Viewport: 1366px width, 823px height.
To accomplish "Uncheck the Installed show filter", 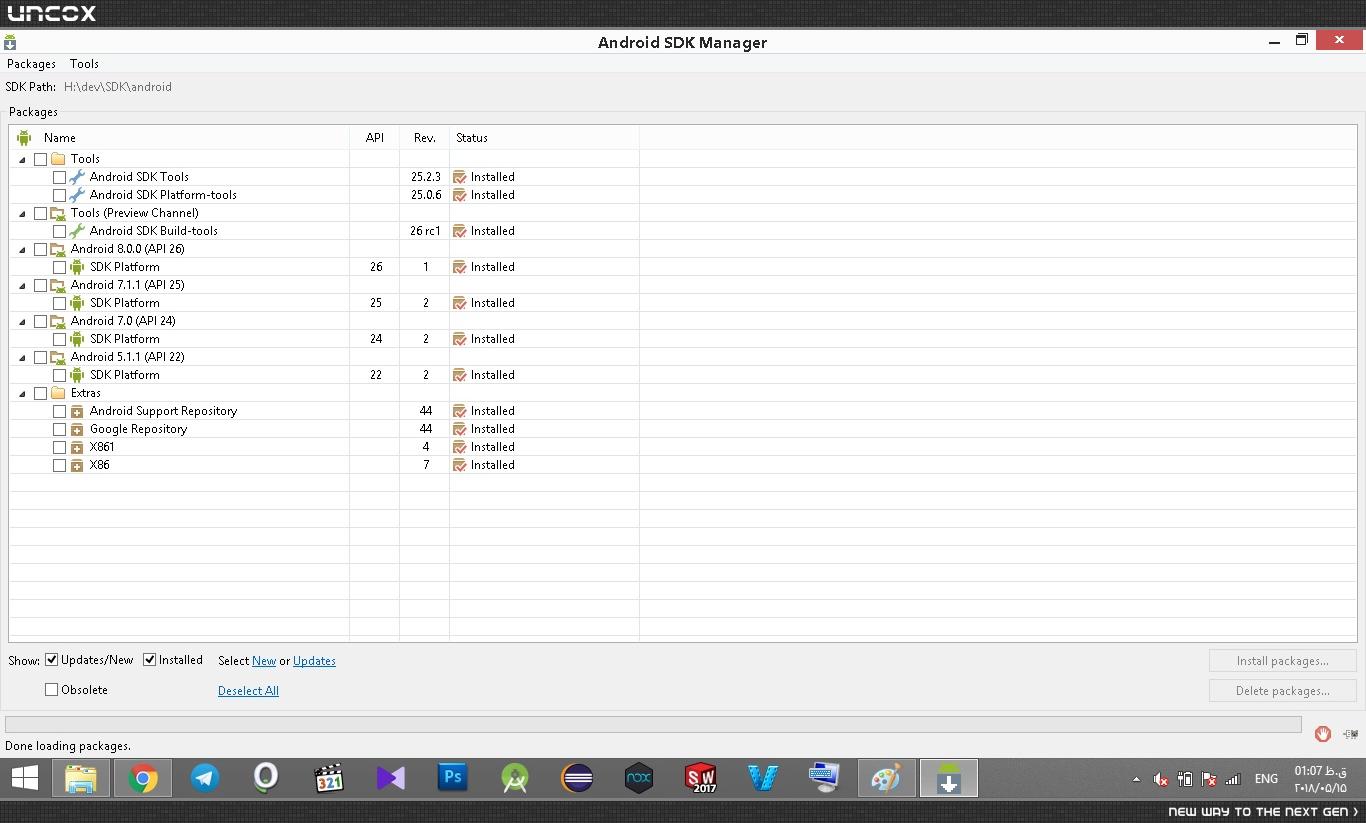I will [149, 660].
